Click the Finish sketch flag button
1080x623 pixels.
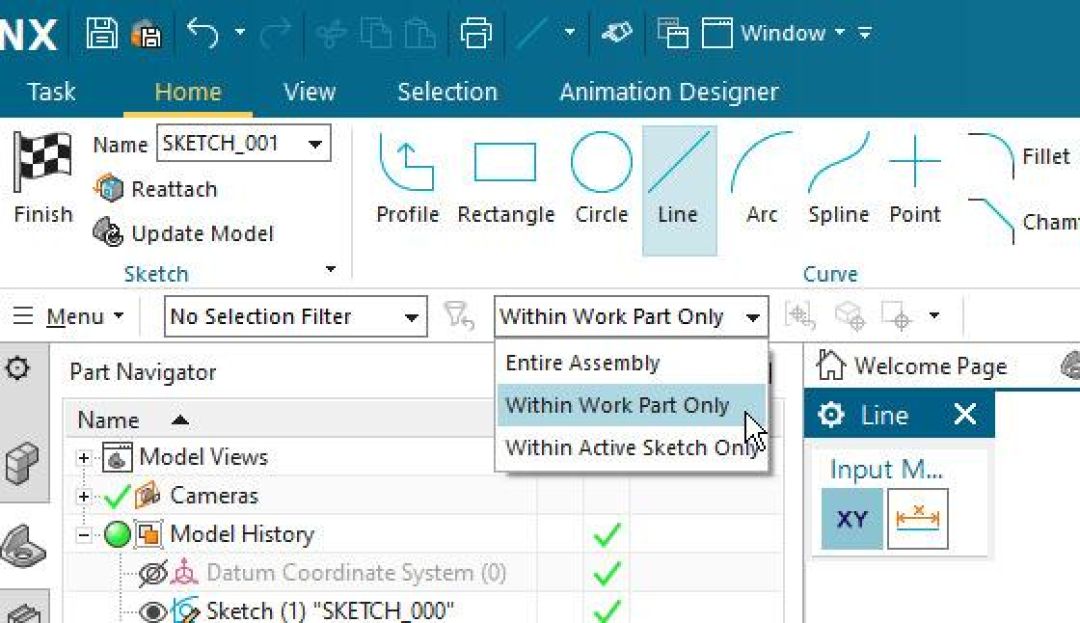[x=43, y=178]
